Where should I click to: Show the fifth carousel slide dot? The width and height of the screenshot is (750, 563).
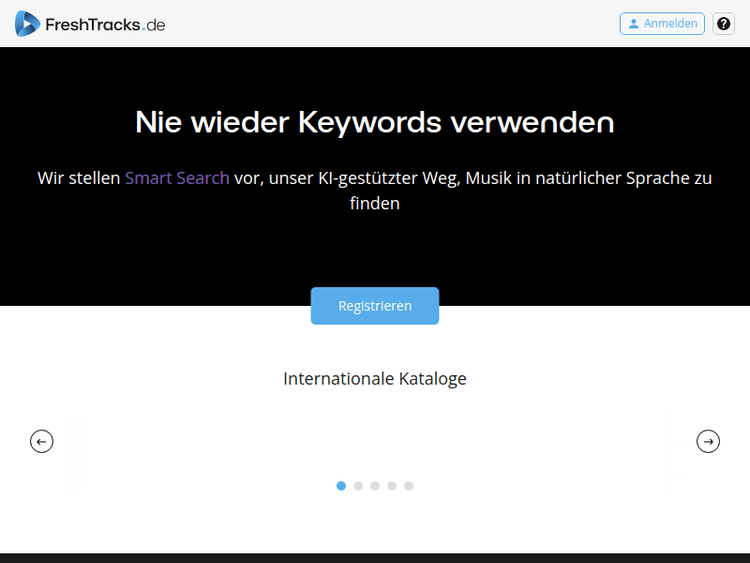[x=409, y=486]
